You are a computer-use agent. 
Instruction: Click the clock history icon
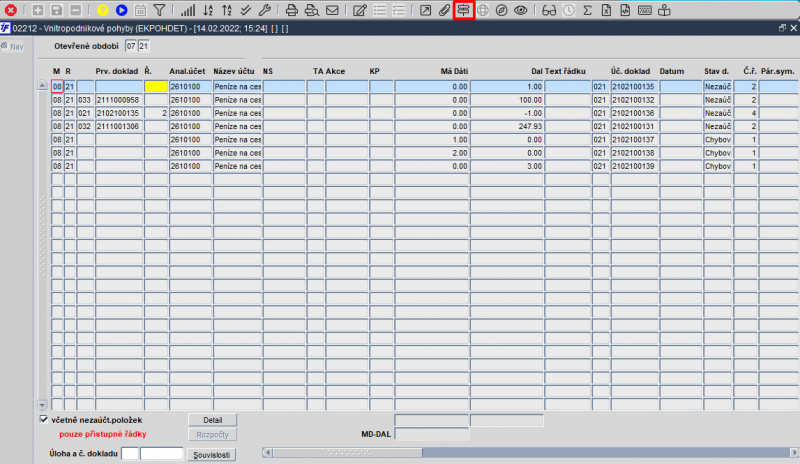point(568,10)
